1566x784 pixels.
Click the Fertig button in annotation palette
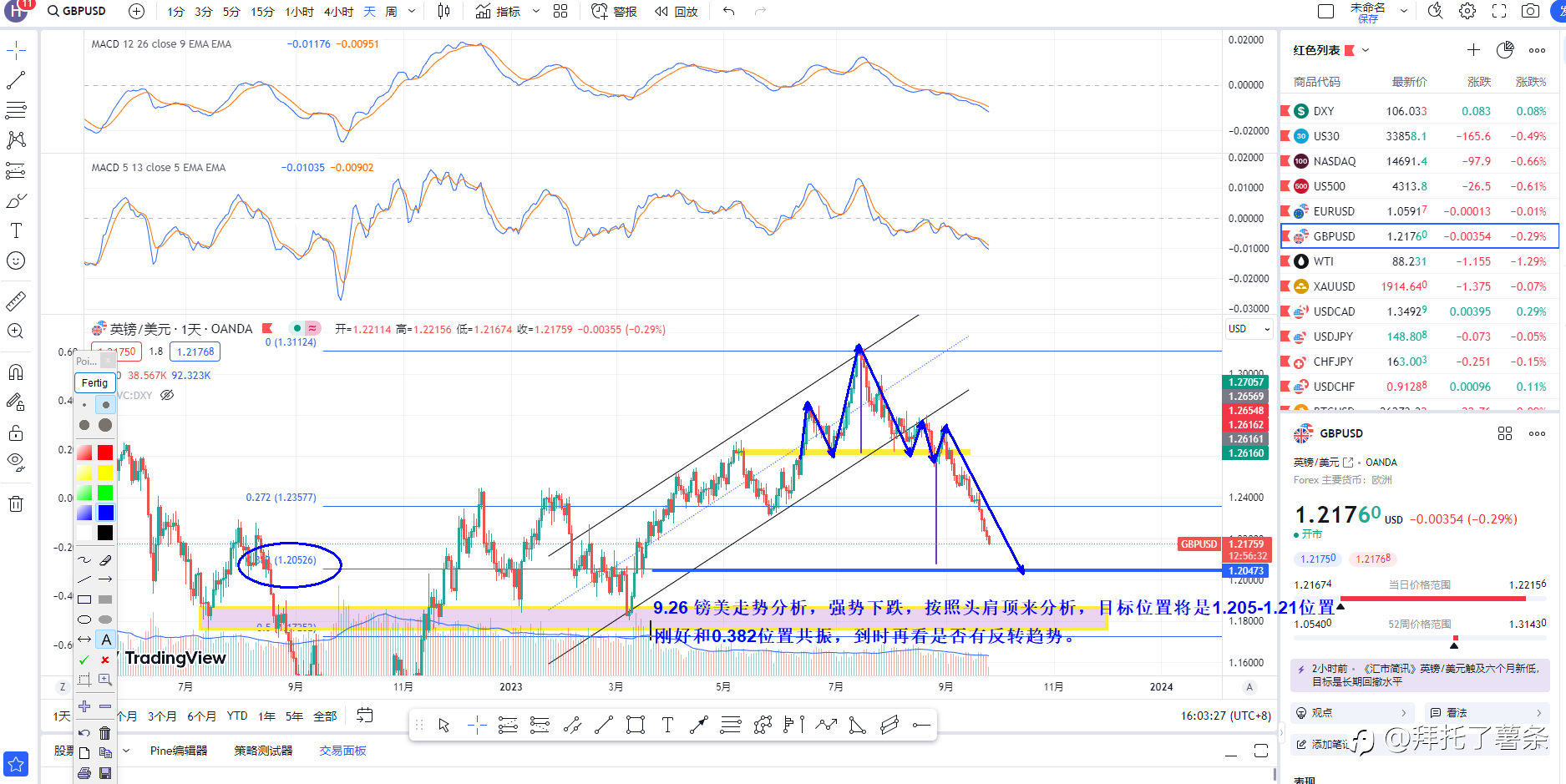point(94,382)
